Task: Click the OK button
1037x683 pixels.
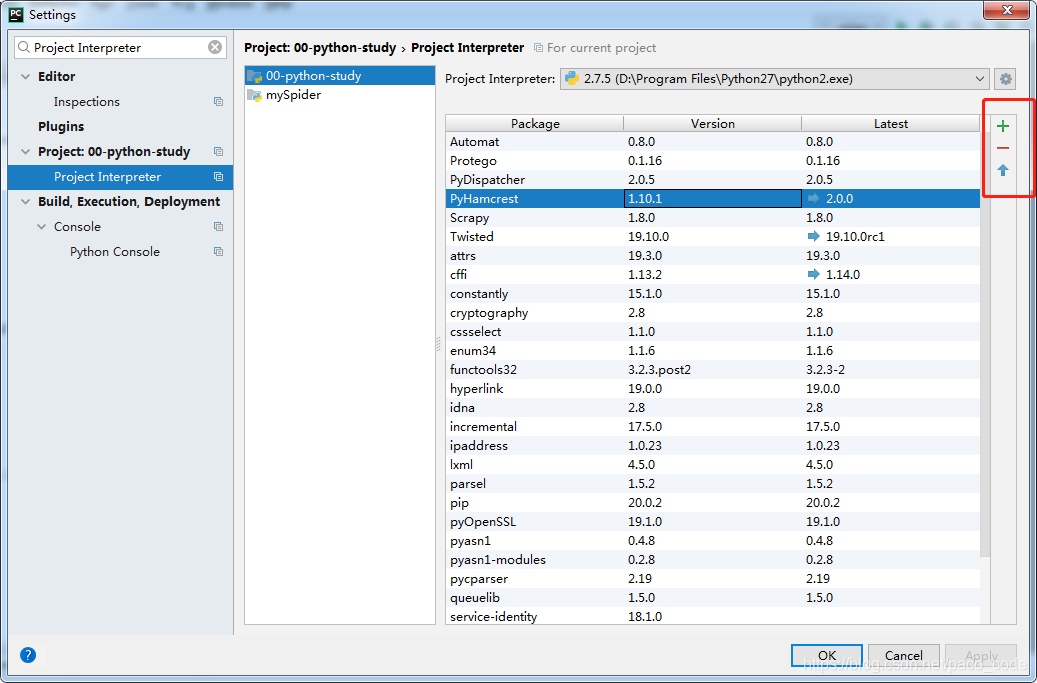Action: point(827,655)
